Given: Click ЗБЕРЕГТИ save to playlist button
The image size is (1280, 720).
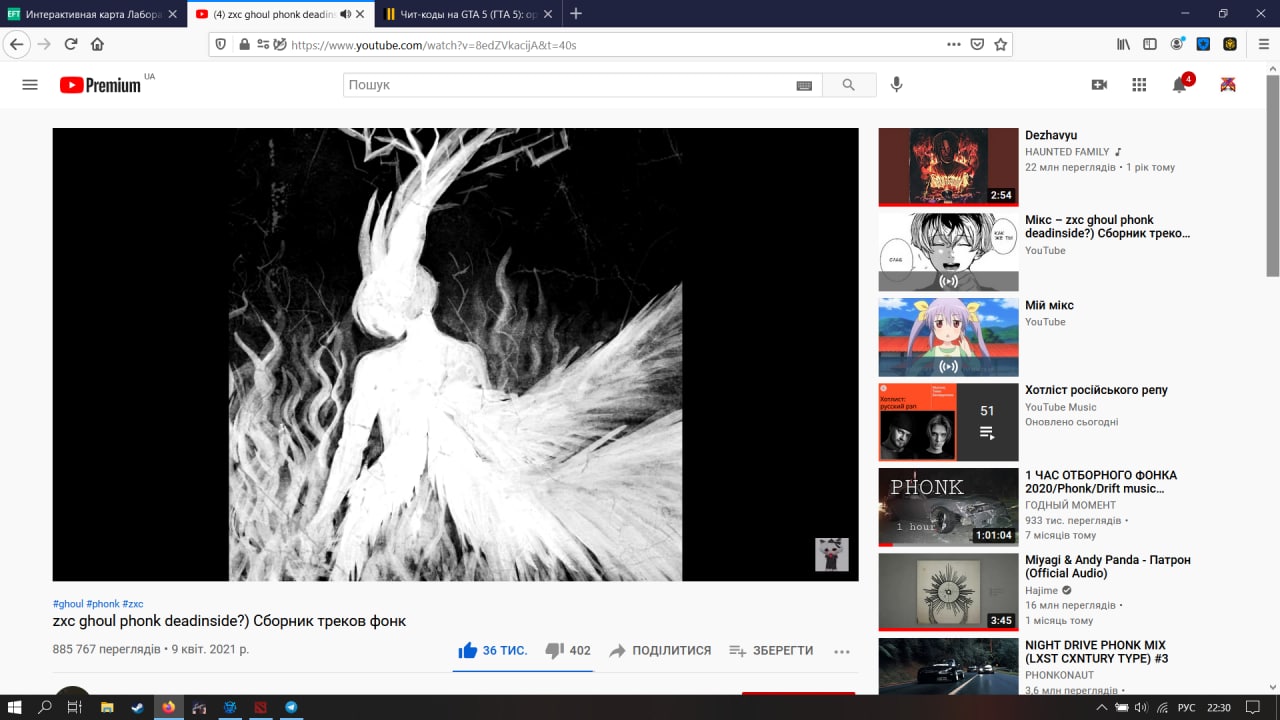Looking at the screenshot, I should pos(771,650).
